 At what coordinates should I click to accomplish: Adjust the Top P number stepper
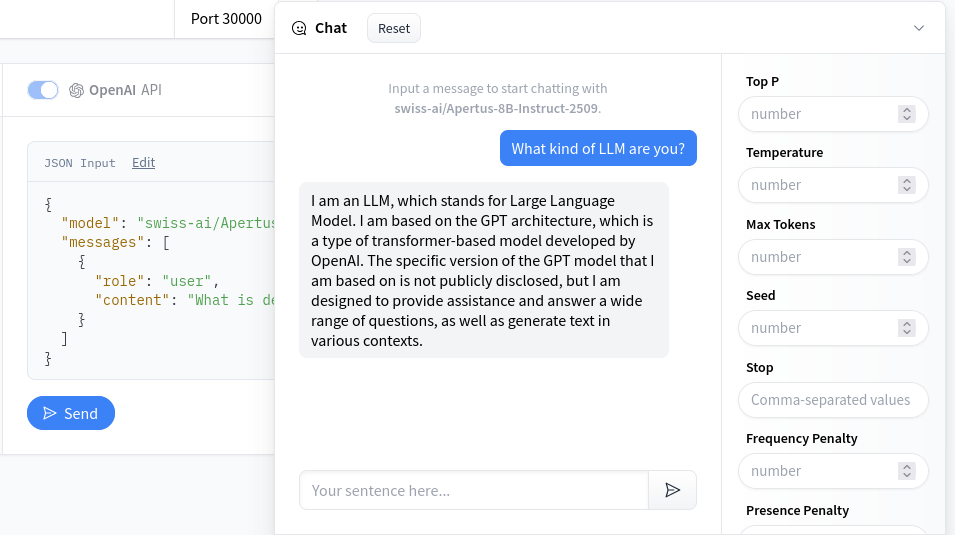(907, 114)
